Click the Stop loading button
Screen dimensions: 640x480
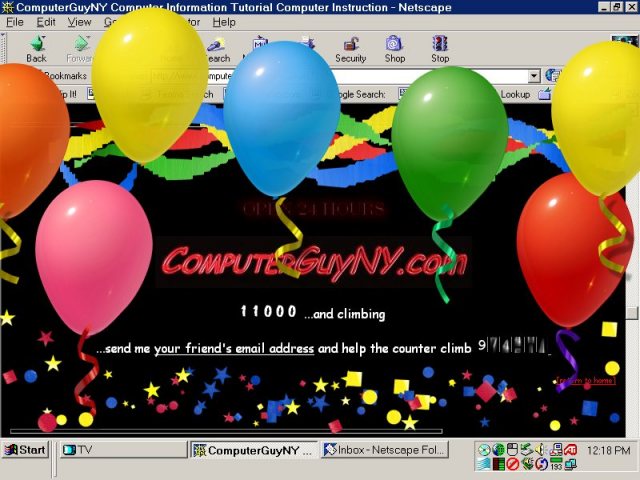click(x=440, y=49)
